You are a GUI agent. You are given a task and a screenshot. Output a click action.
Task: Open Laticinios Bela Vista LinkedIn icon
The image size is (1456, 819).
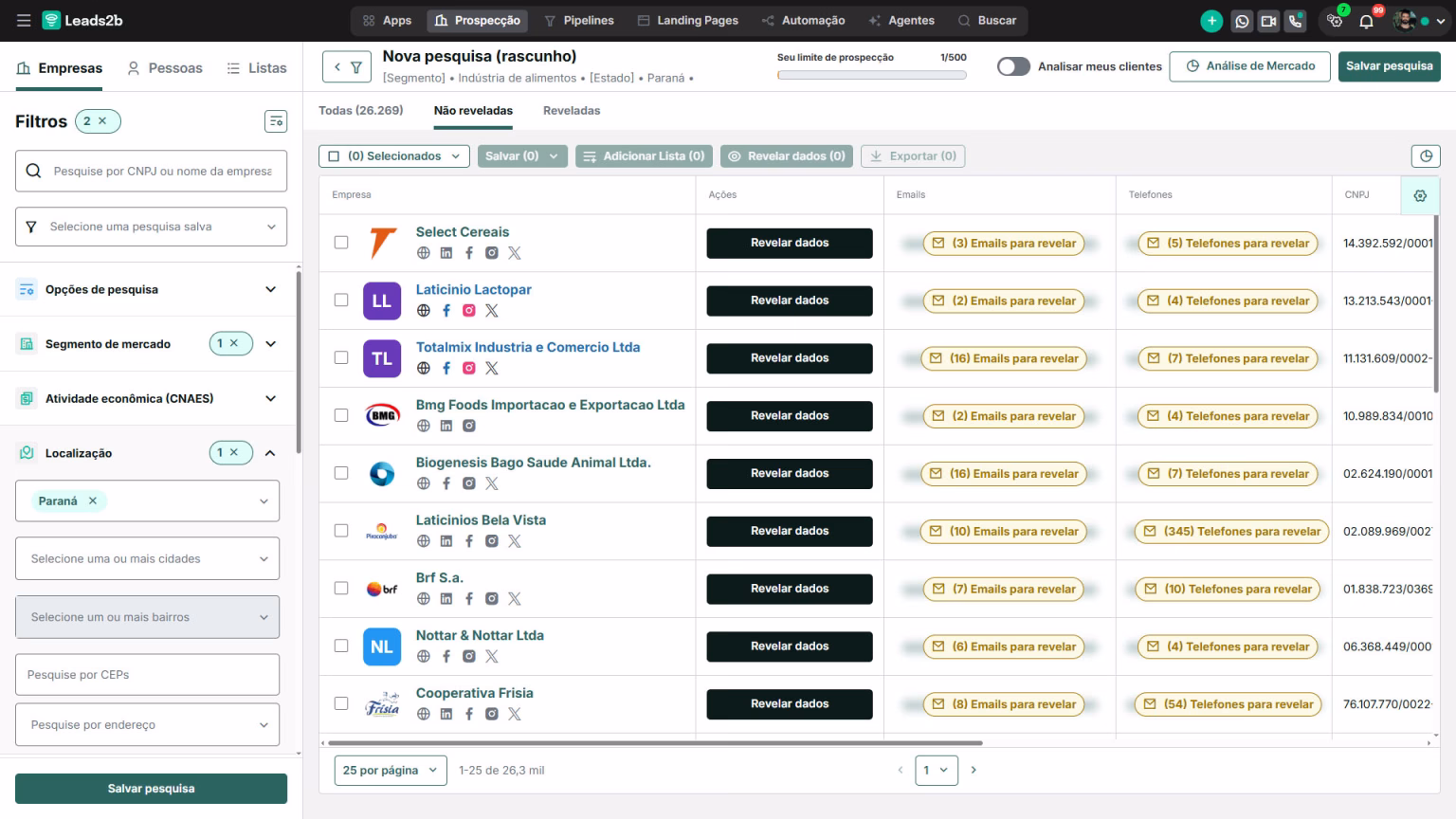coord(446,541)
